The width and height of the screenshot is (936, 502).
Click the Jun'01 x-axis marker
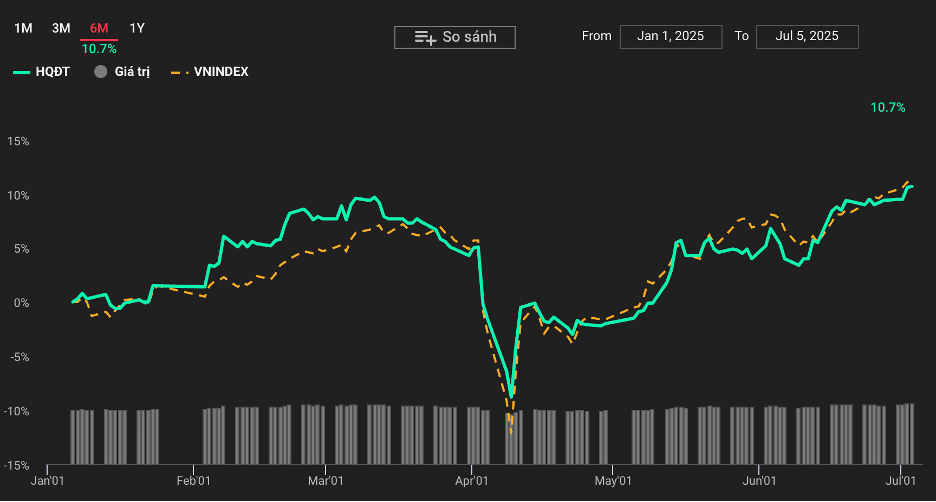point(759,481)
